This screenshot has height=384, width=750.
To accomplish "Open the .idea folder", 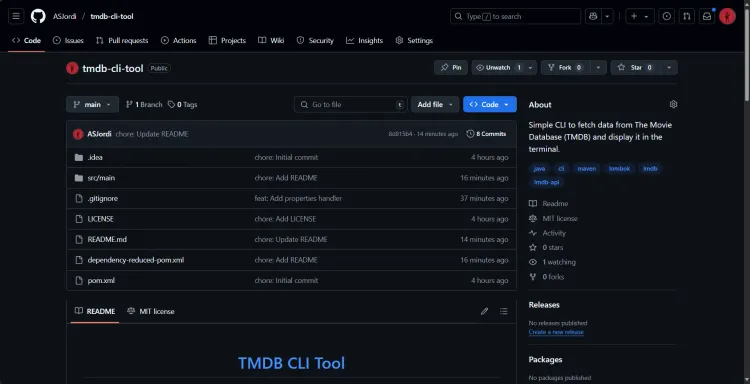I will pyautogui.click(x=95, y=157).
